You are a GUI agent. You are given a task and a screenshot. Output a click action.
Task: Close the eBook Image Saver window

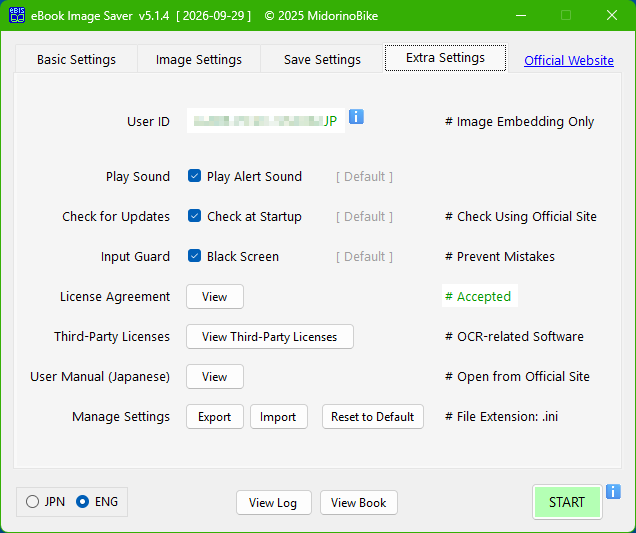(612, 15)
